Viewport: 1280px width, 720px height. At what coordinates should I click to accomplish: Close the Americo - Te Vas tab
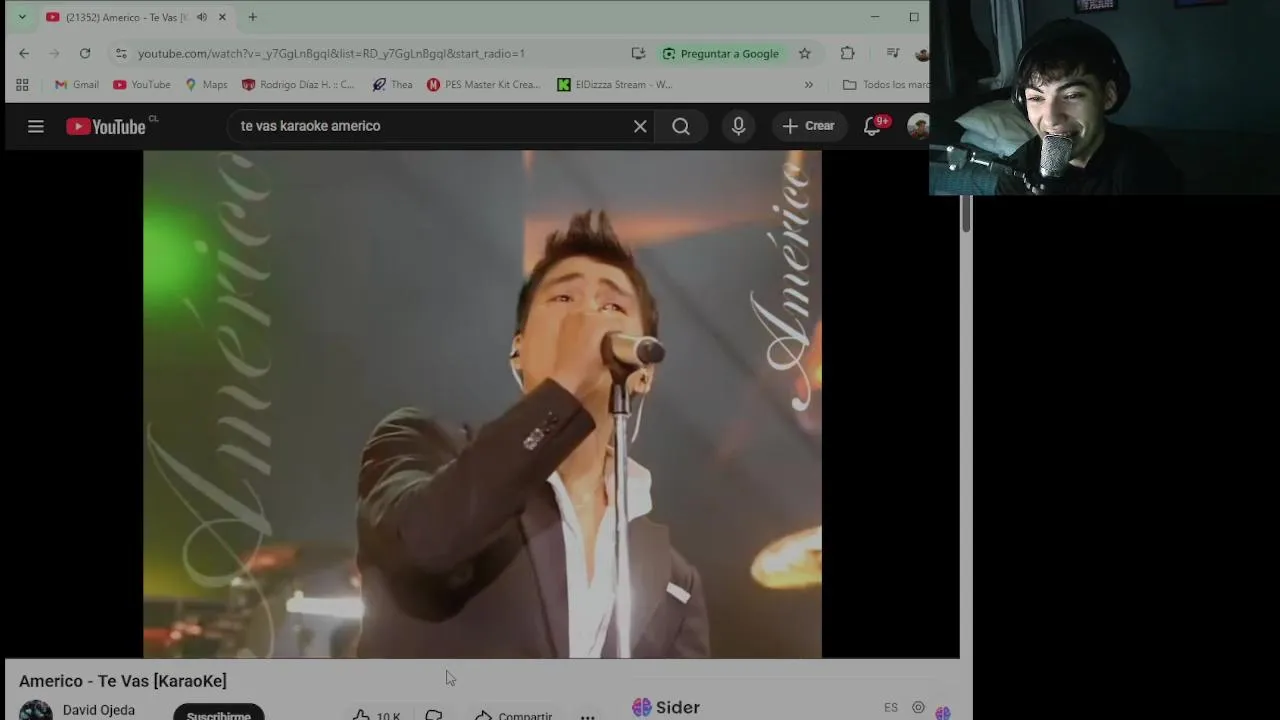[222, 17]
